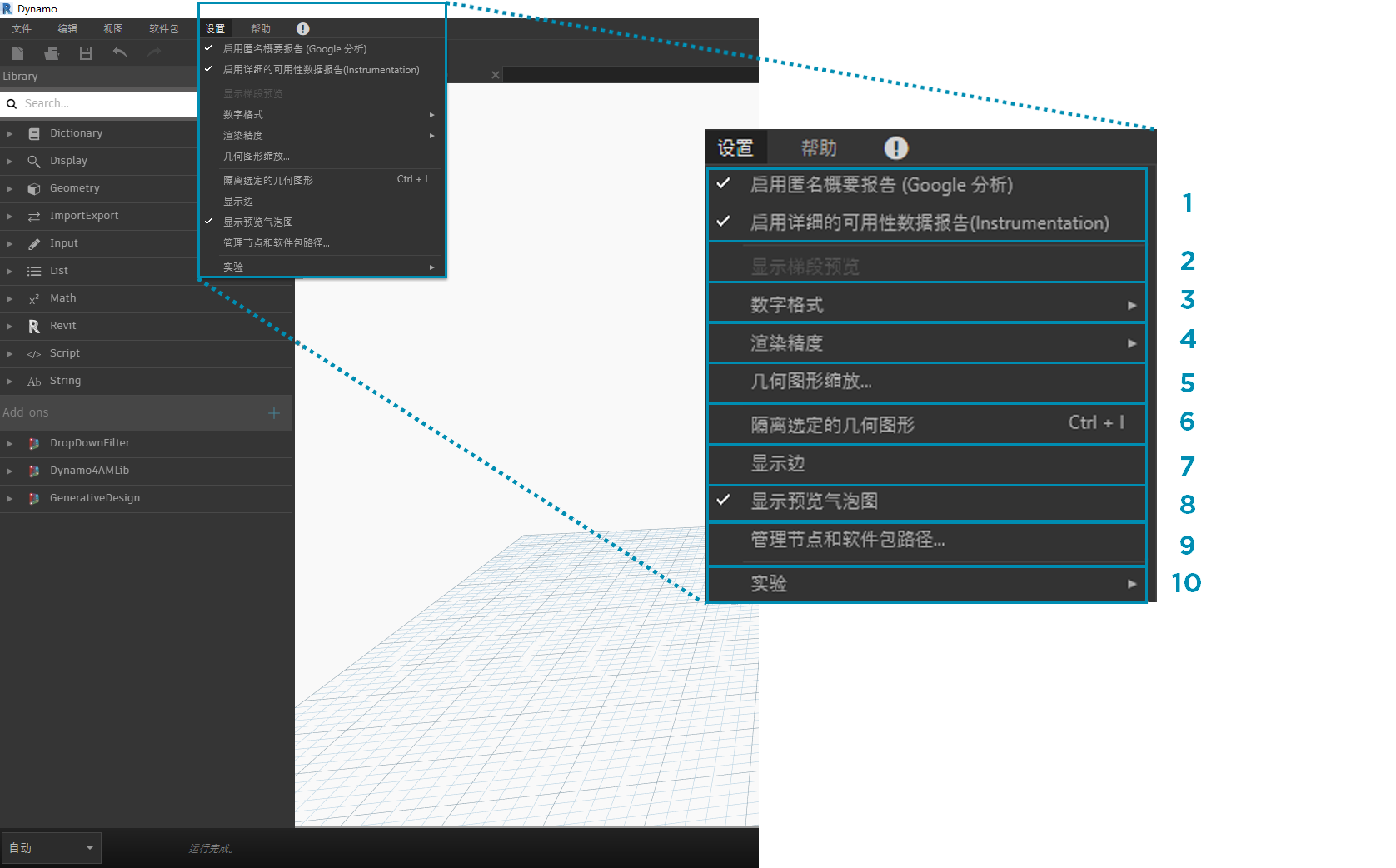Click the 运行完成。 status text
Image resolution: width=1396 pixels, height=868 pixels.
click(212, 849)
